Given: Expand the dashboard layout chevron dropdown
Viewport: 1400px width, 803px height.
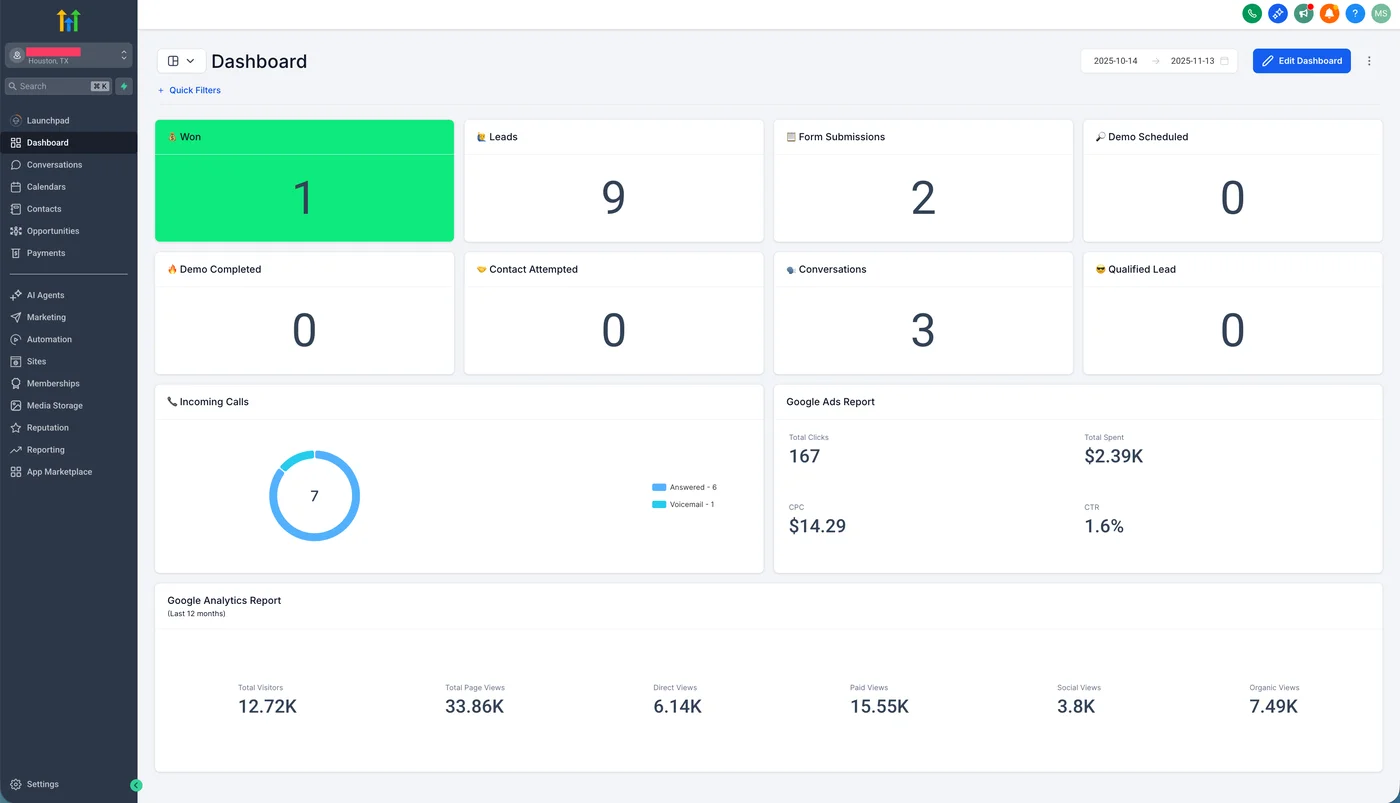Looking at the screenshot, I should (192, 60).
